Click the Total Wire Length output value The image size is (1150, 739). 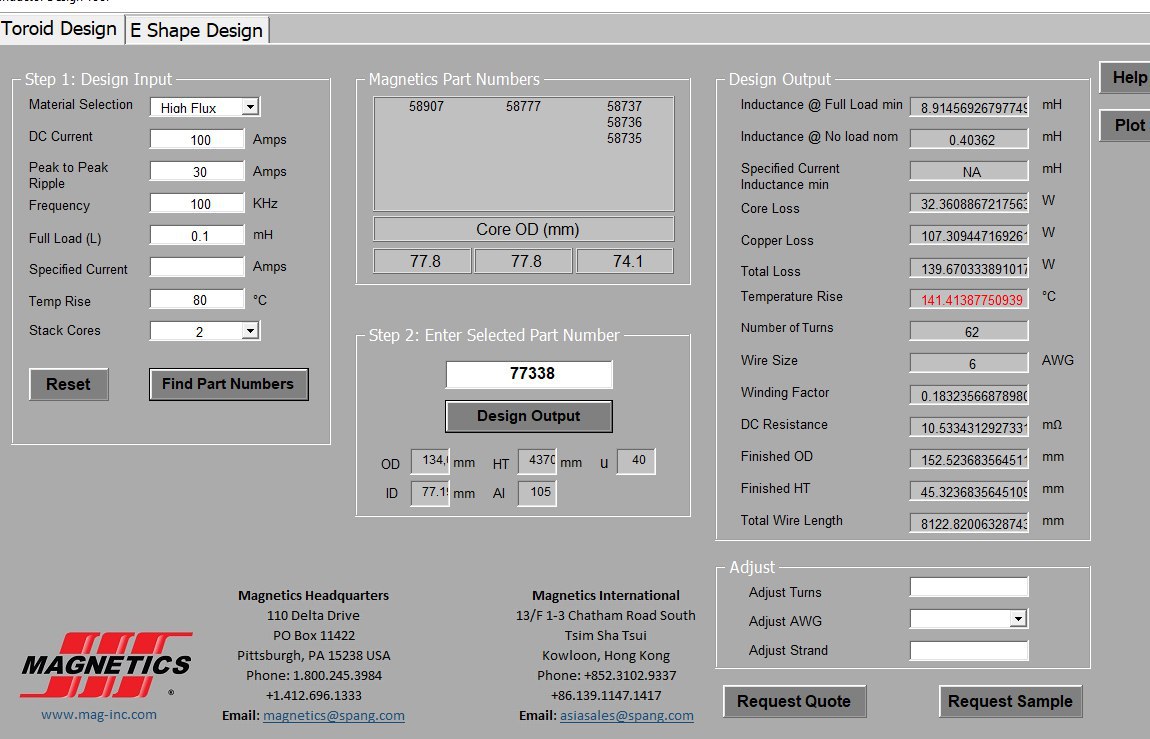coord(969,523)
